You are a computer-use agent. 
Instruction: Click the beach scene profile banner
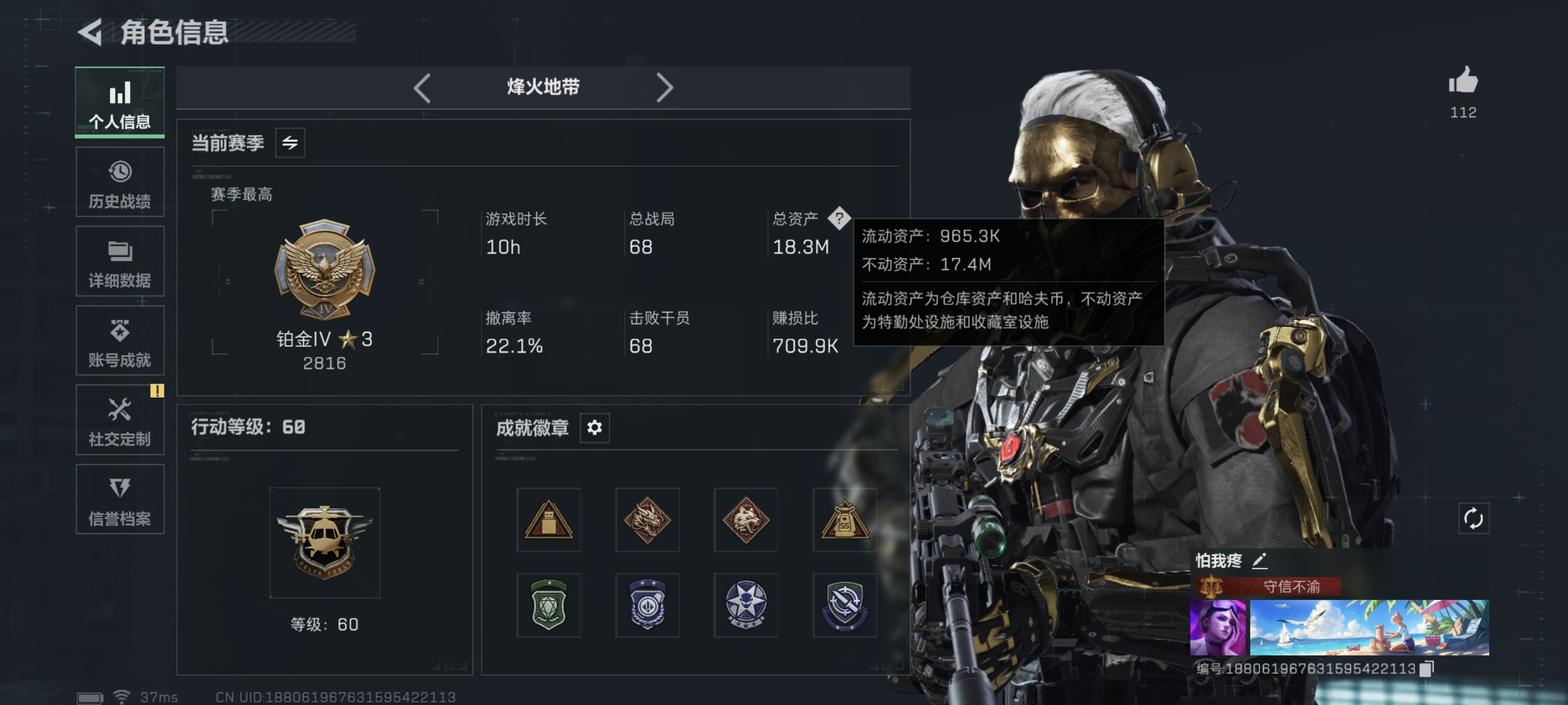[x=1370, y=627]
